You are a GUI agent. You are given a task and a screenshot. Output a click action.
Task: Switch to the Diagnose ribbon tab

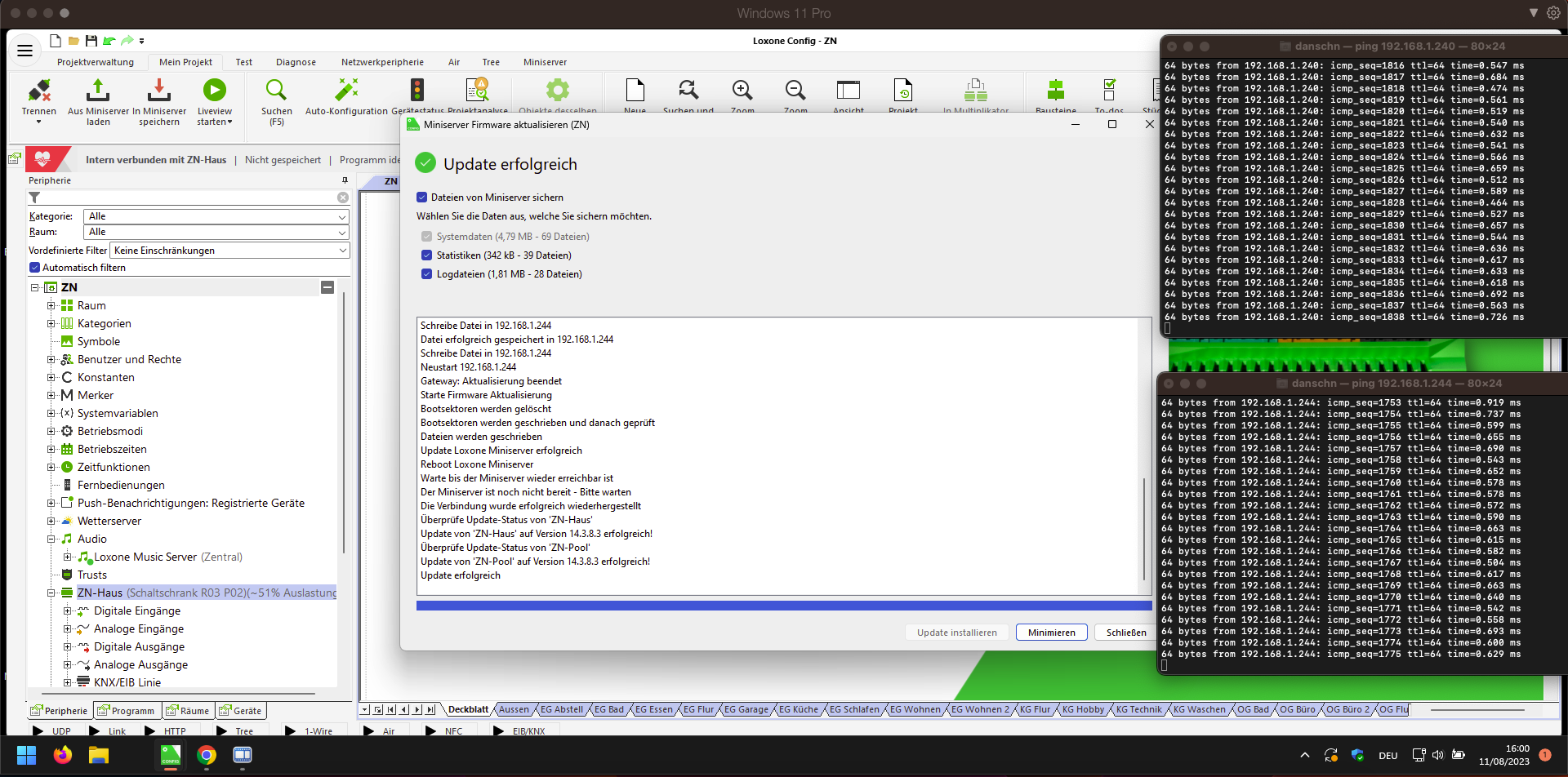point(296,62)
